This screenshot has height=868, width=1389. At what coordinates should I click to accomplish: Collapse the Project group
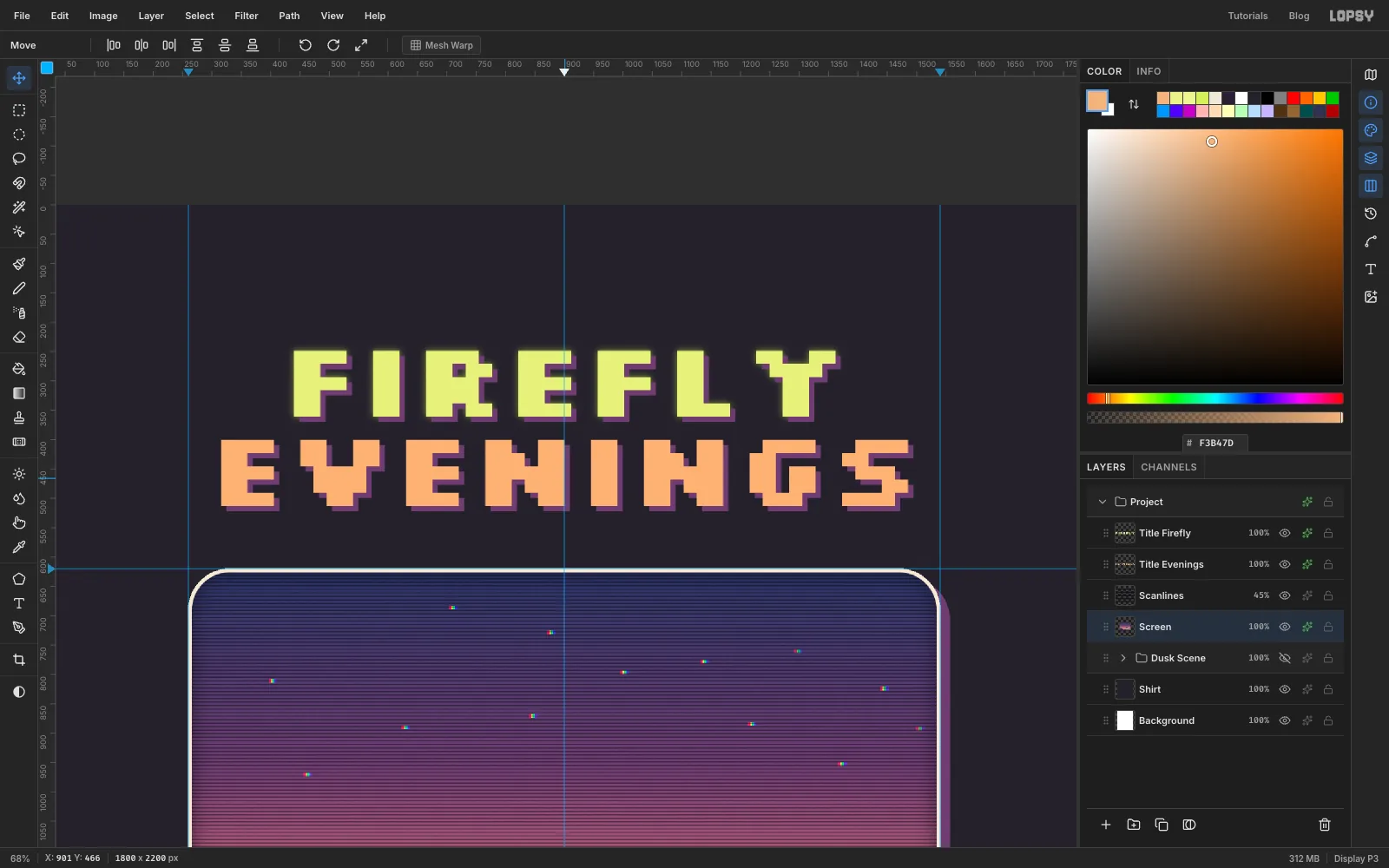click(x=1103, y=502)
